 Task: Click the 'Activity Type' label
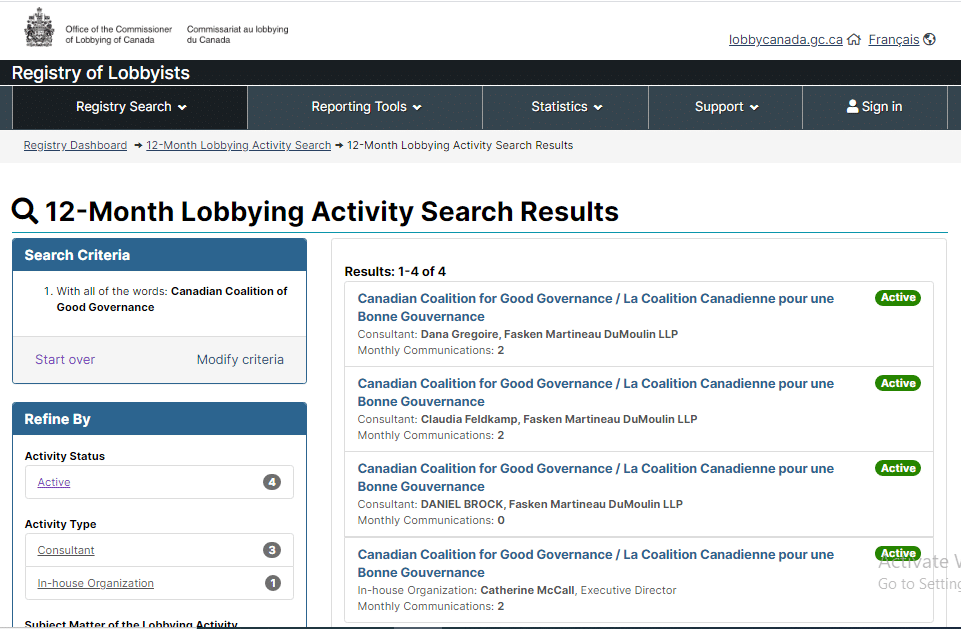point(61,524)
